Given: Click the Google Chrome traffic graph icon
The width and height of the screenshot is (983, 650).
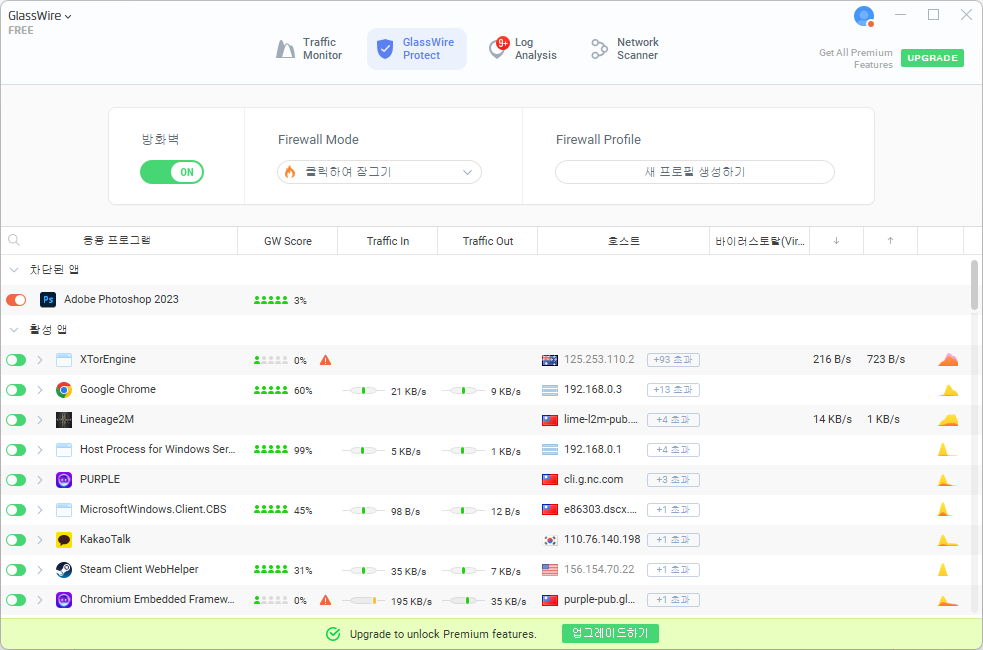Looking at the screenshot, I should [948, 390].
